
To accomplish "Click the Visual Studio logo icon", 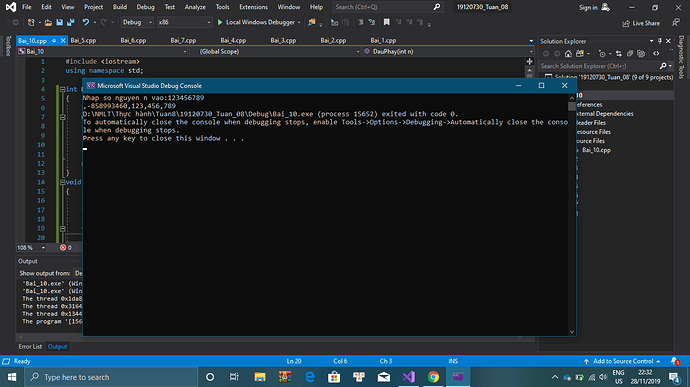I will click(x=11, y=7).
